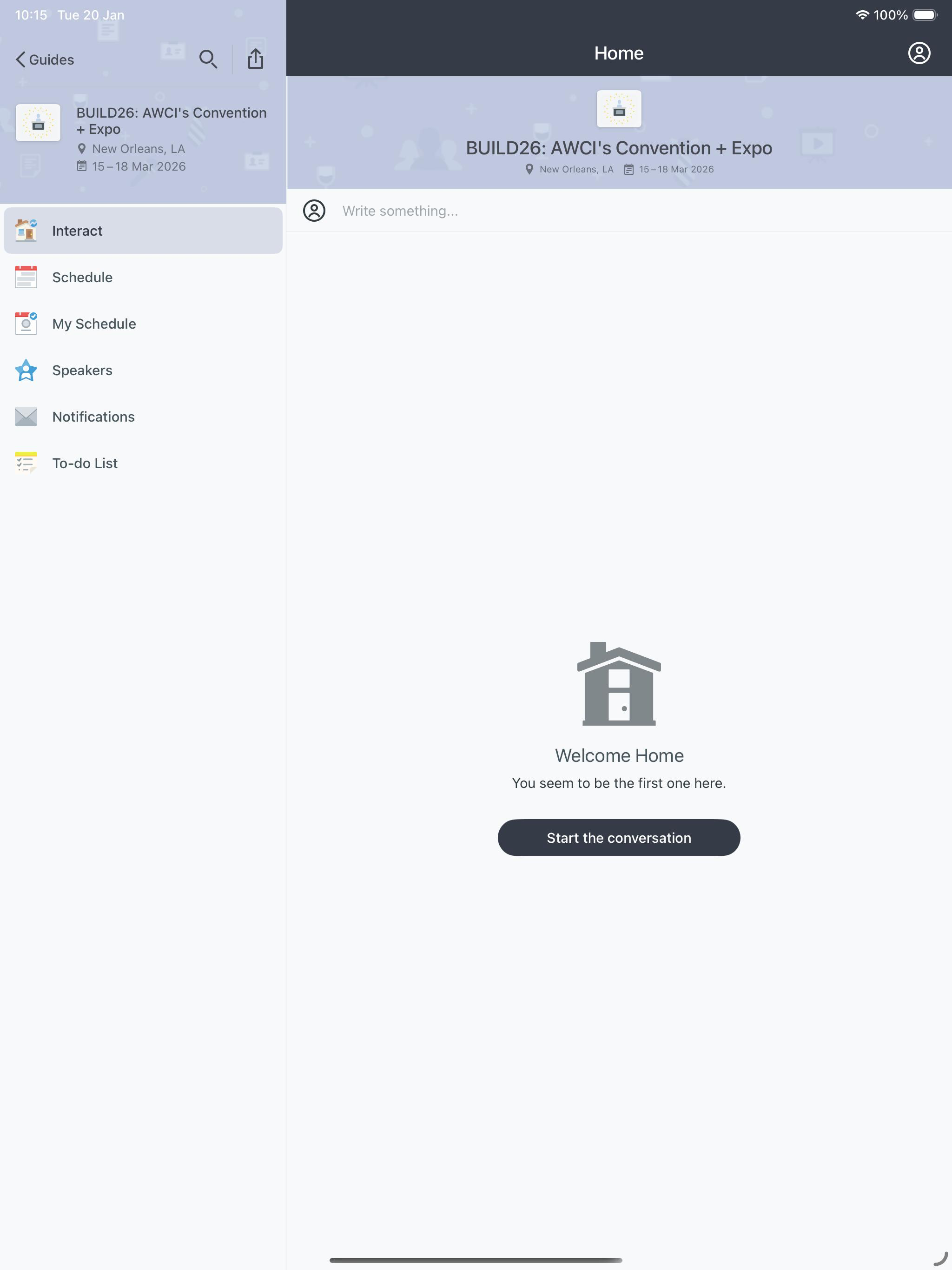Tap the red Schedule calendar icon
Viewport: 952px width, 1270px height.
coord(26,277)
